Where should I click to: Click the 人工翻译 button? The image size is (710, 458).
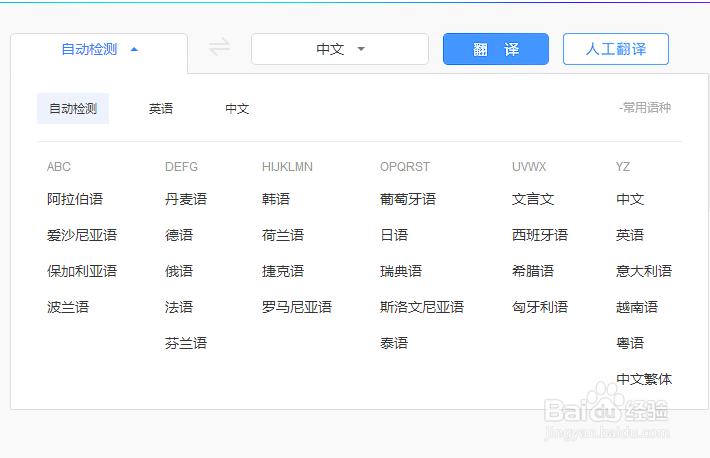[x=616, y=49]
